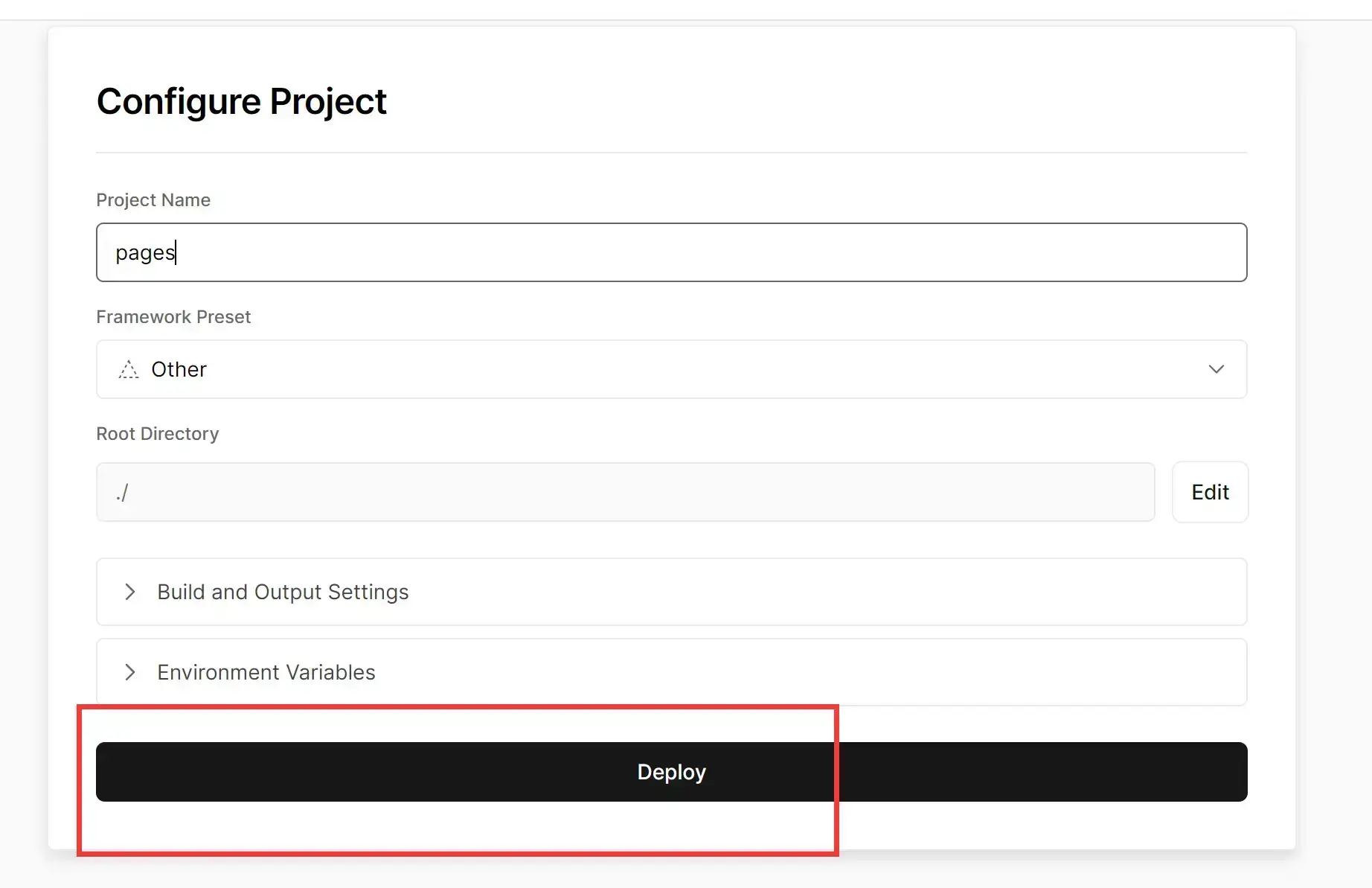Click the Framework Preset label
Screen dimensions: 1372x888
[x=173, y=317]
